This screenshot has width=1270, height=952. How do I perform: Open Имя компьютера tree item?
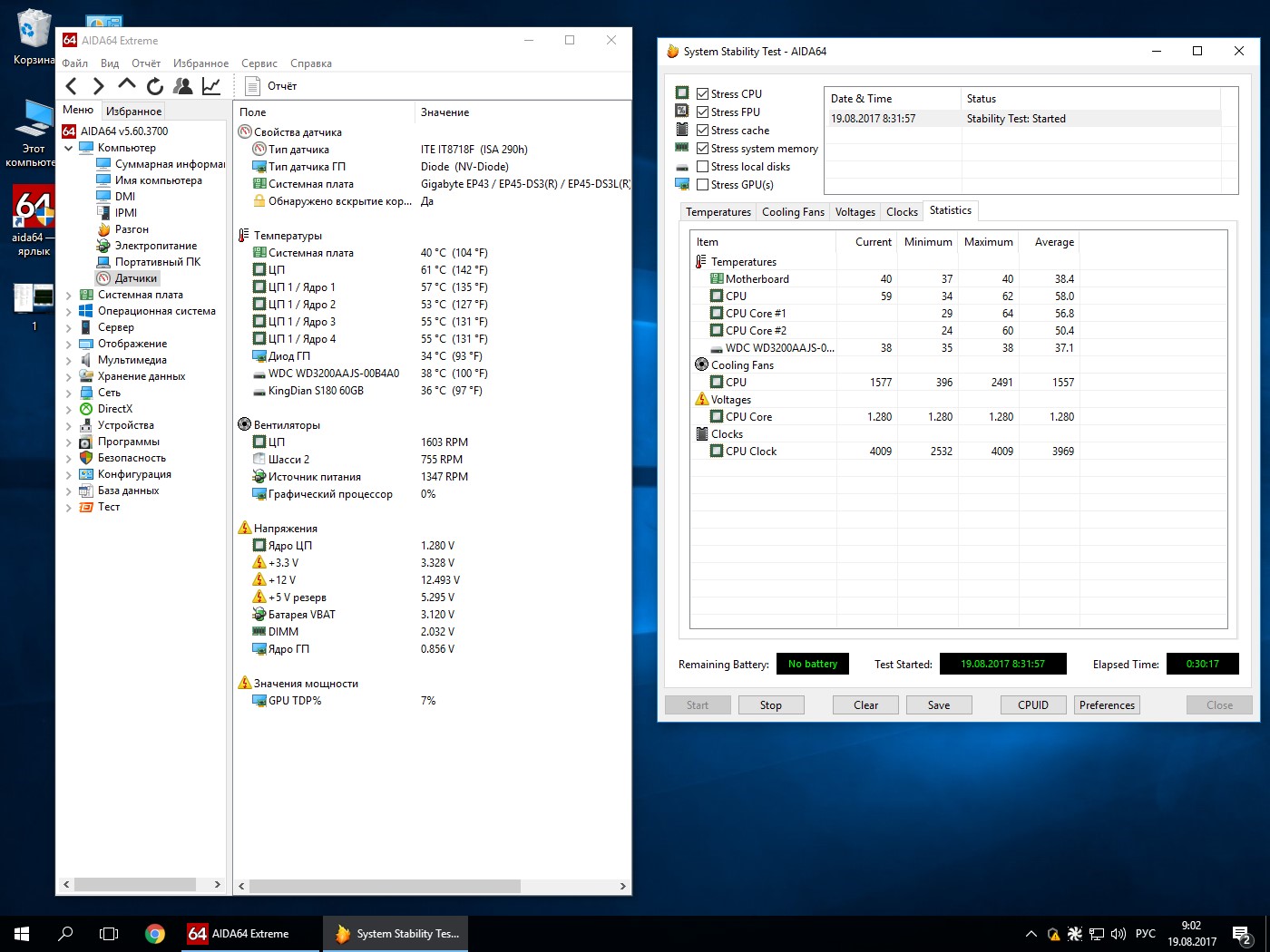[150, 180]
